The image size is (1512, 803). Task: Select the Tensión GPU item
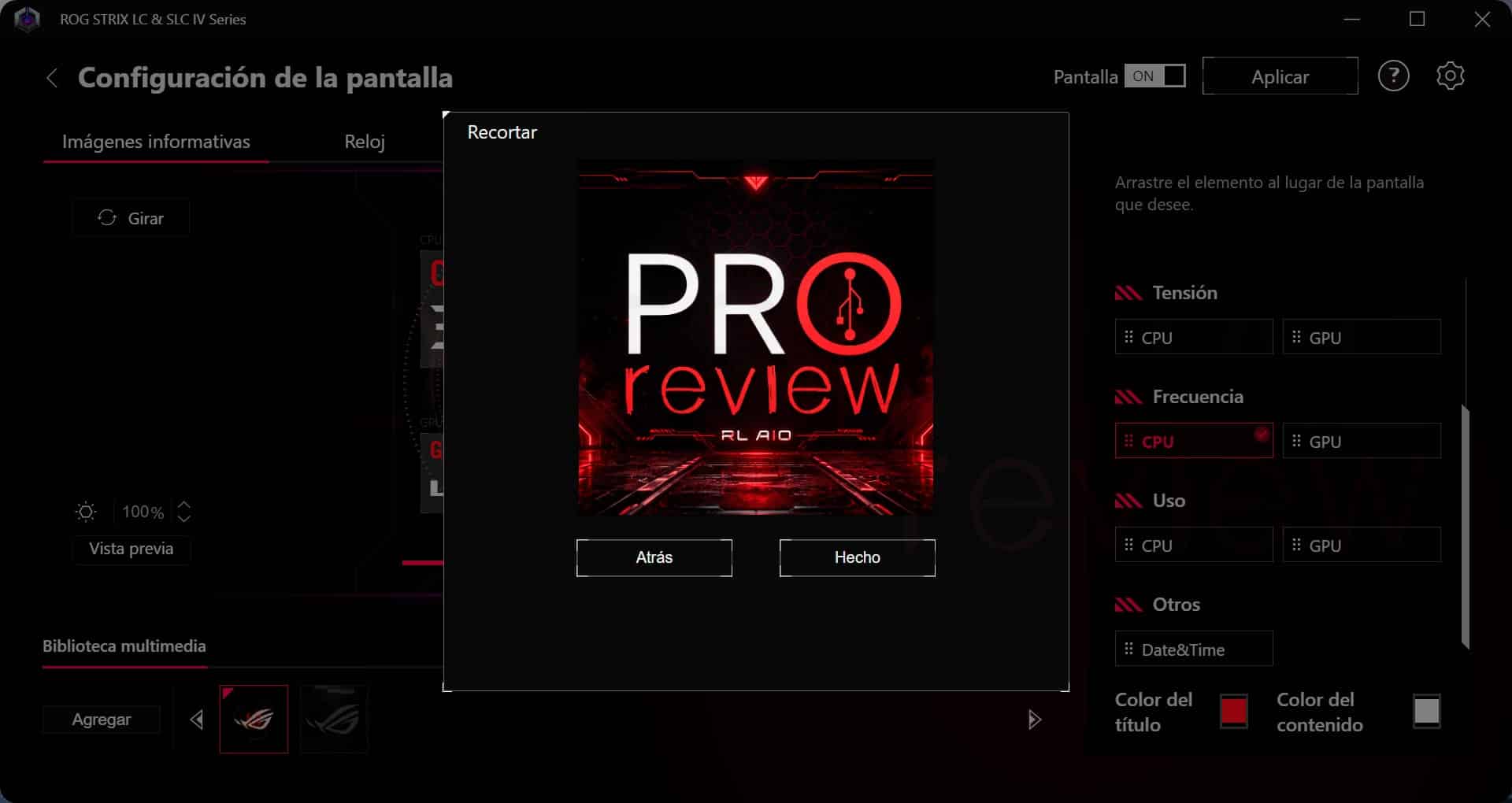point(1362,337)
